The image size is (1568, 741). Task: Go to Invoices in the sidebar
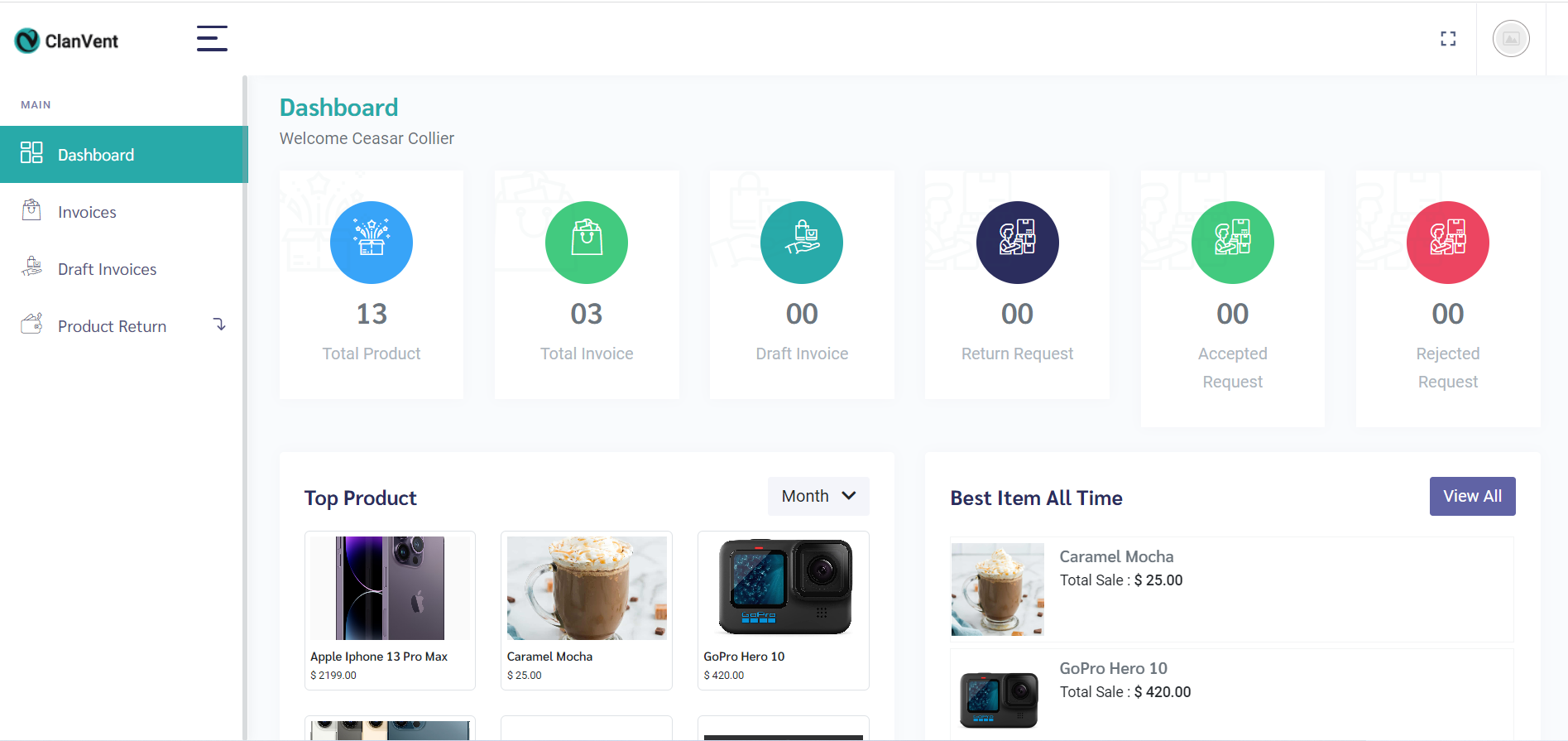(87, 212)
